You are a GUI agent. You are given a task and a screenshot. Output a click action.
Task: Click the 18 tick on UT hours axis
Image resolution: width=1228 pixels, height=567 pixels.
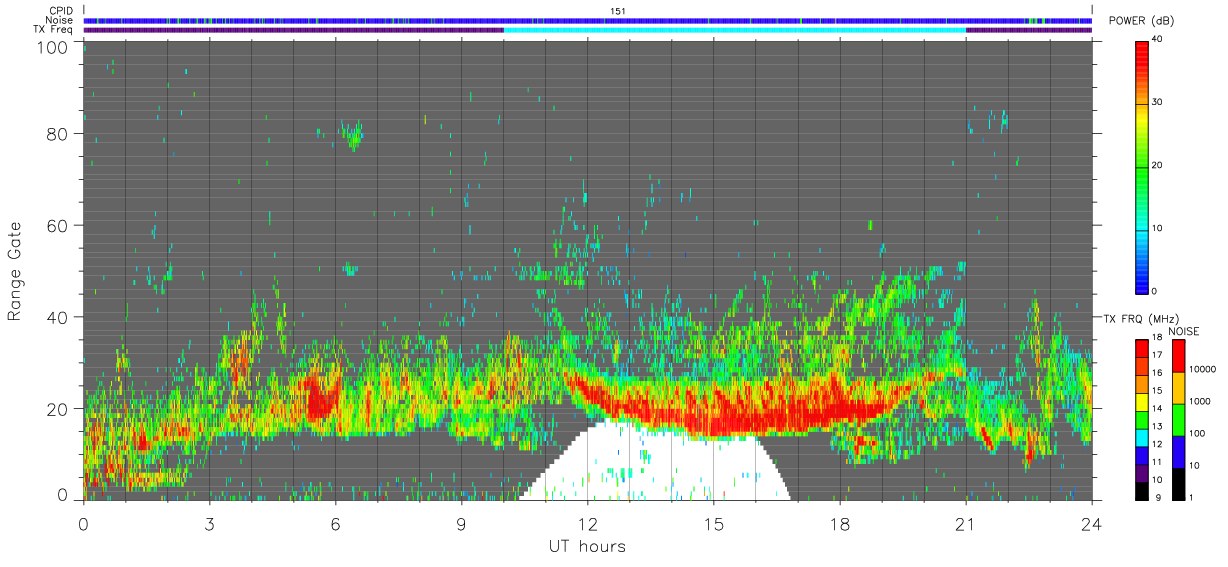pos(840,524)
